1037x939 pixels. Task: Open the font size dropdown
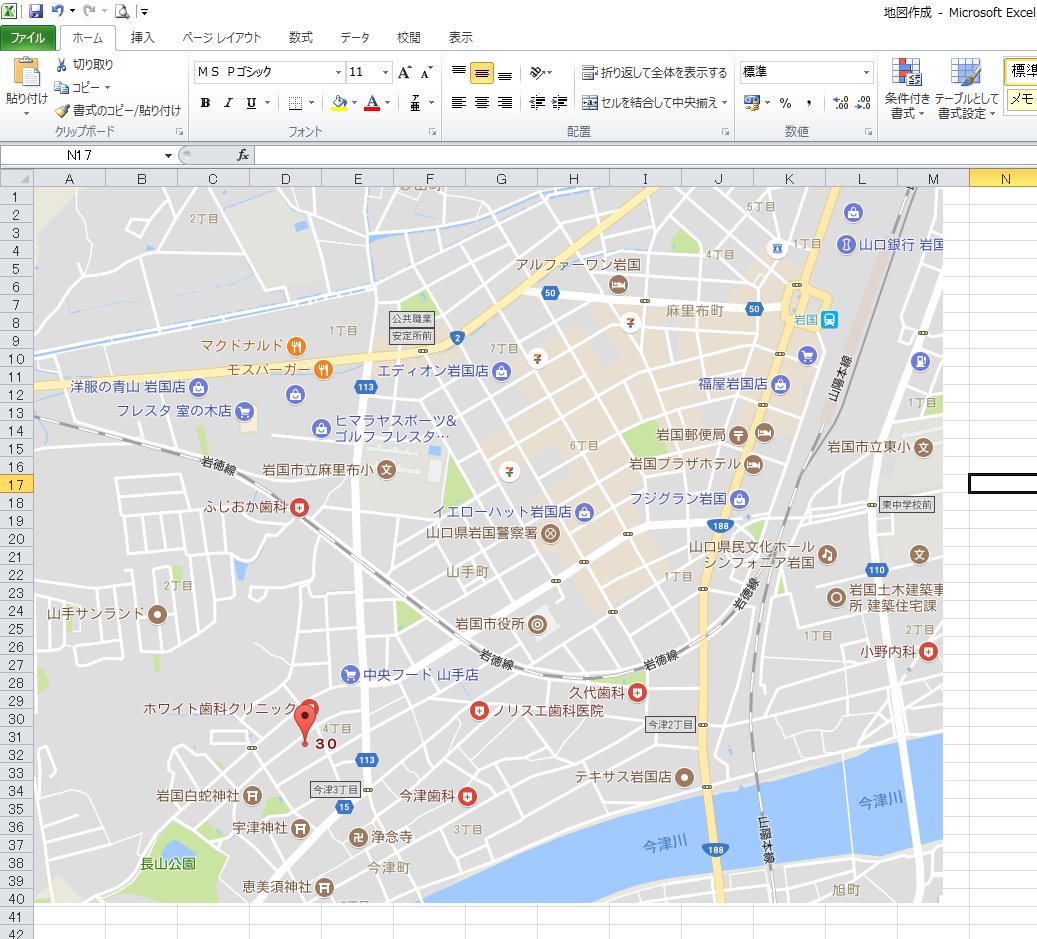tap(384, 72)
